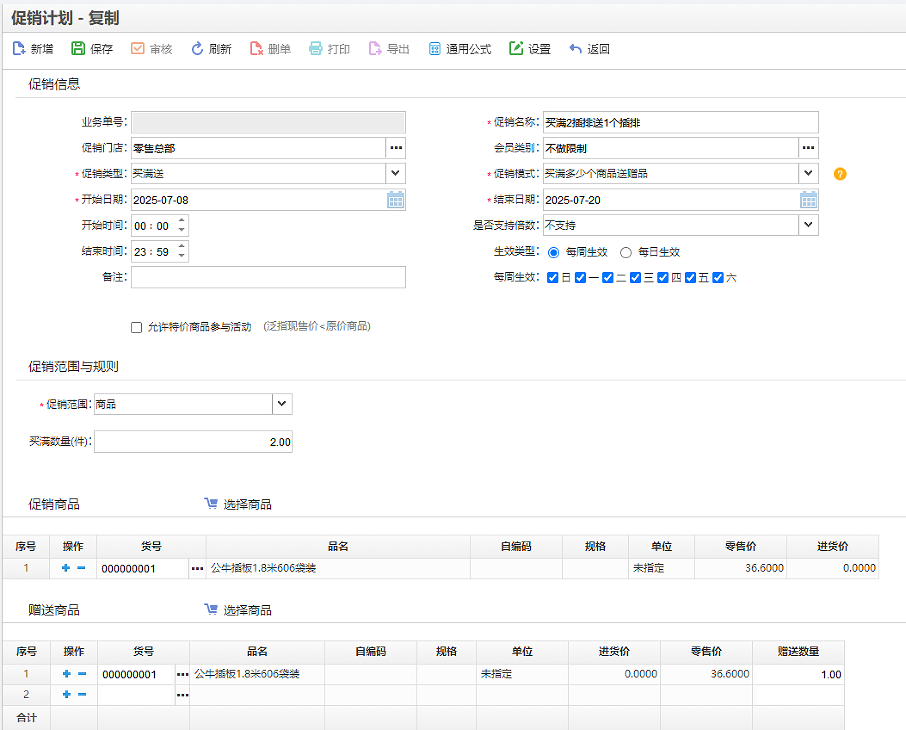Viewport: 906px width, 730px height.
Task: Click the 业务单号 input field
Action: coord(268,123)
